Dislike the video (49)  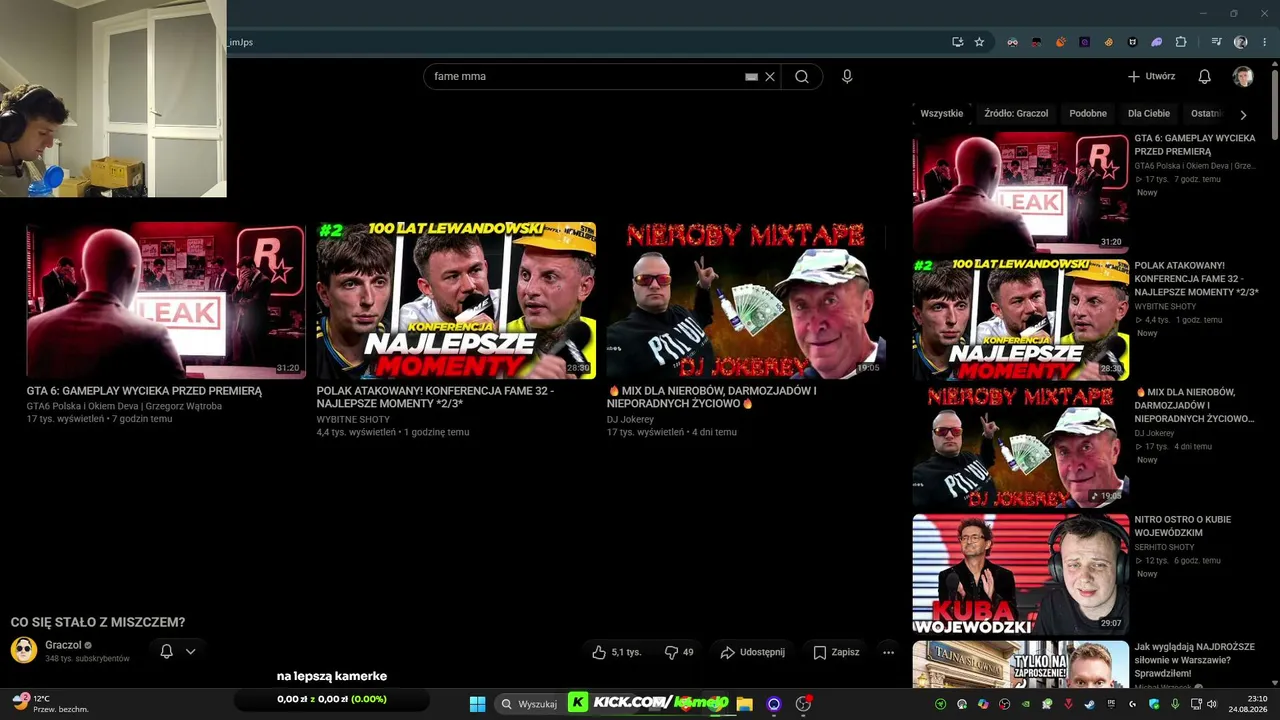coord(679,652)
